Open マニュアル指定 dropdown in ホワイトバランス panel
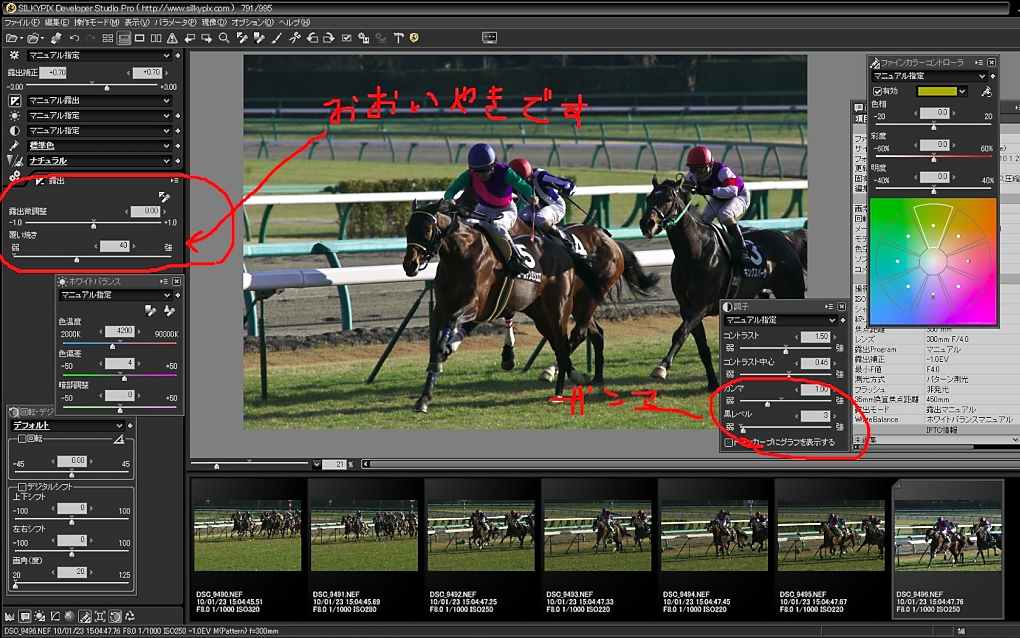This screenshot has height=638, width=1020. point(114,295)
